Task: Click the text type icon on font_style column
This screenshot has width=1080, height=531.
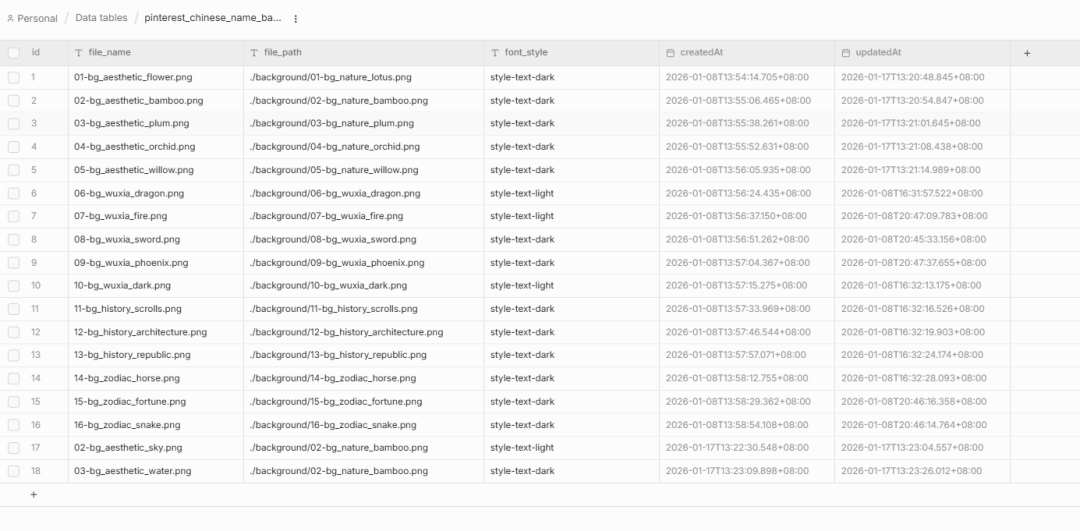Action: [x=495, y=53]
